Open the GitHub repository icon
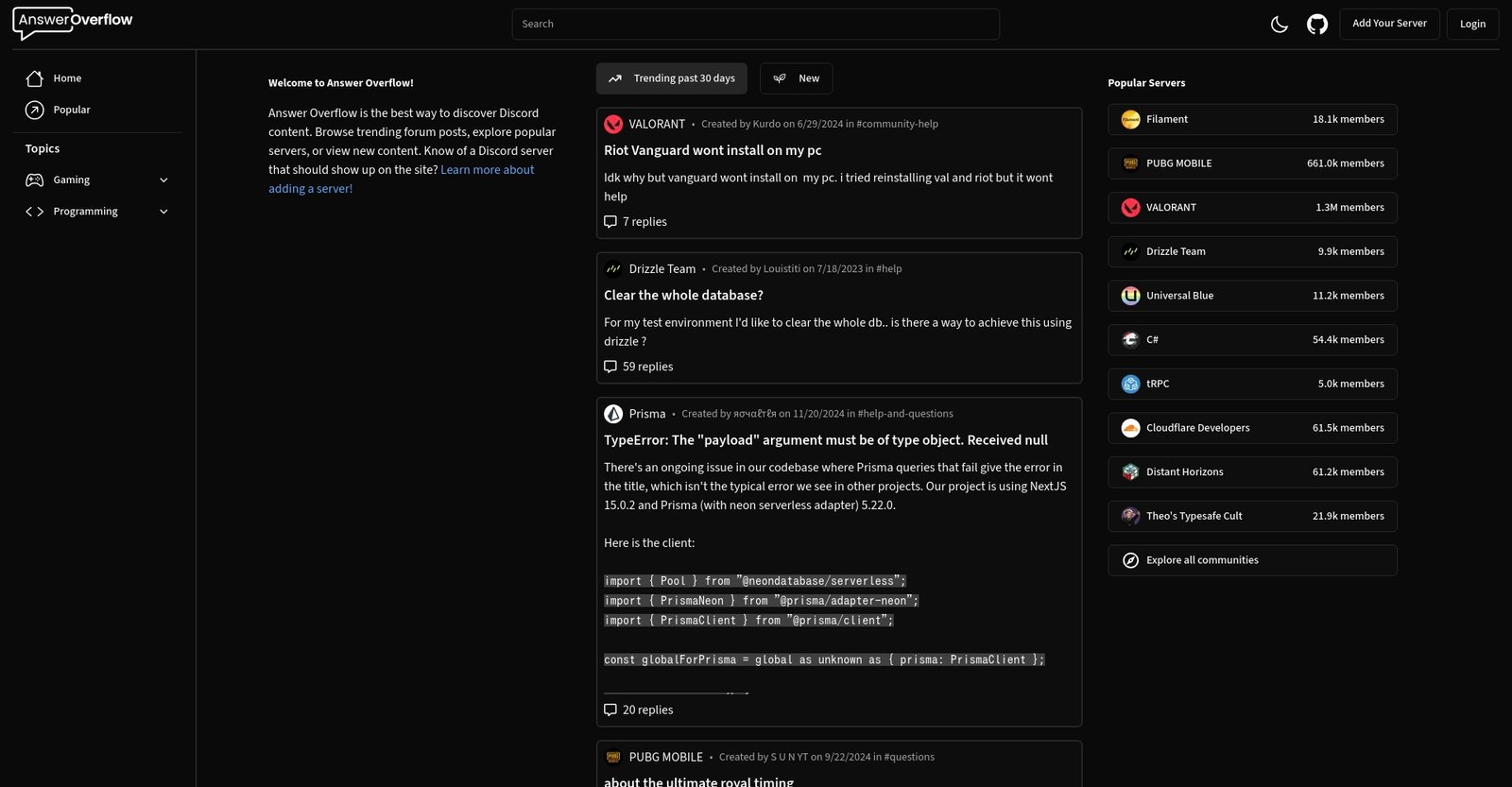 click(1317, 25)
